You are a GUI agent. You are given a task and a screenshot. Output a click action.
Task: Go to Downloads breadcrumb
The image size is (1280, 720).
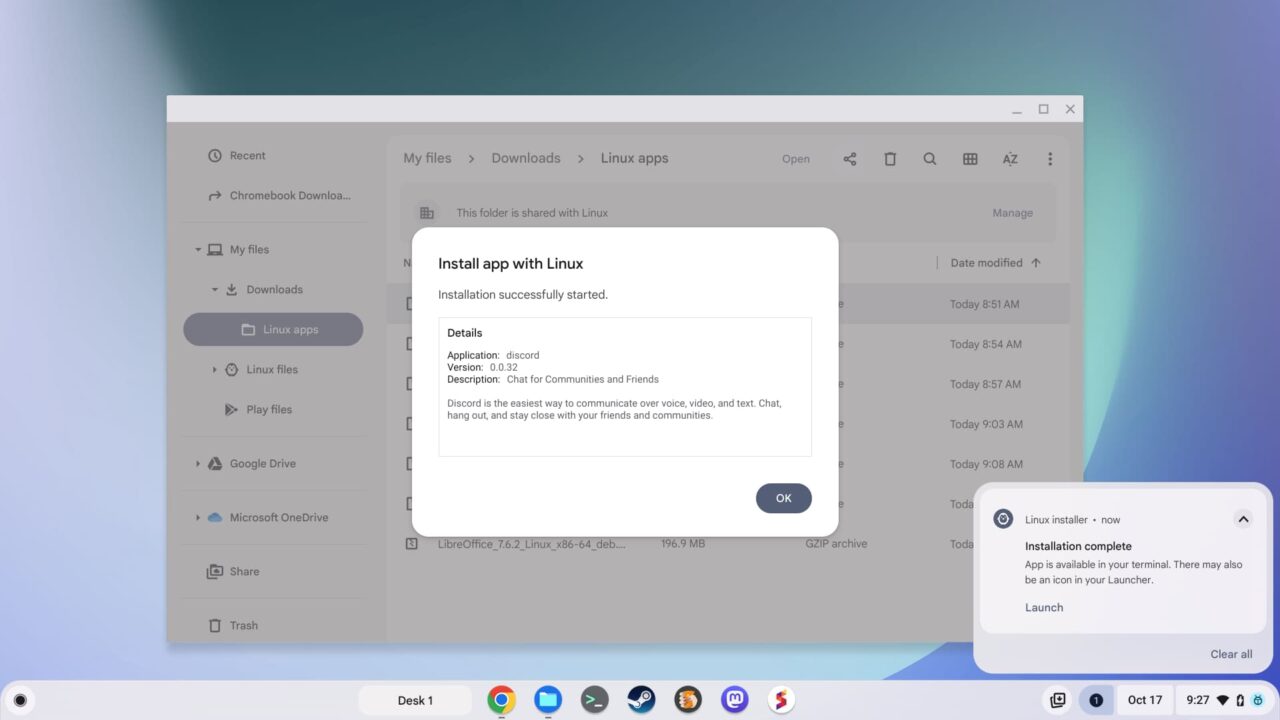pos(526,158)
